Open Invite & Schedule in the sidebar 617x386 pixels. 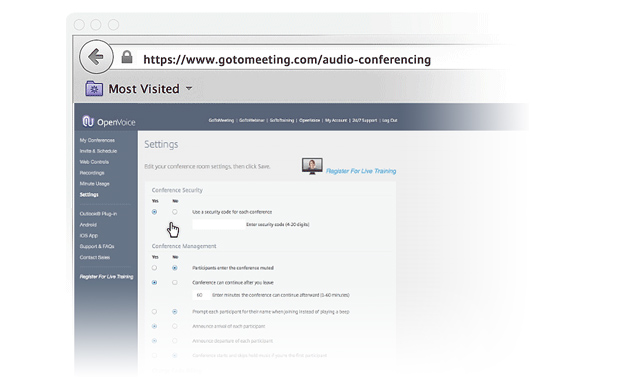click(x=98, y=151)
